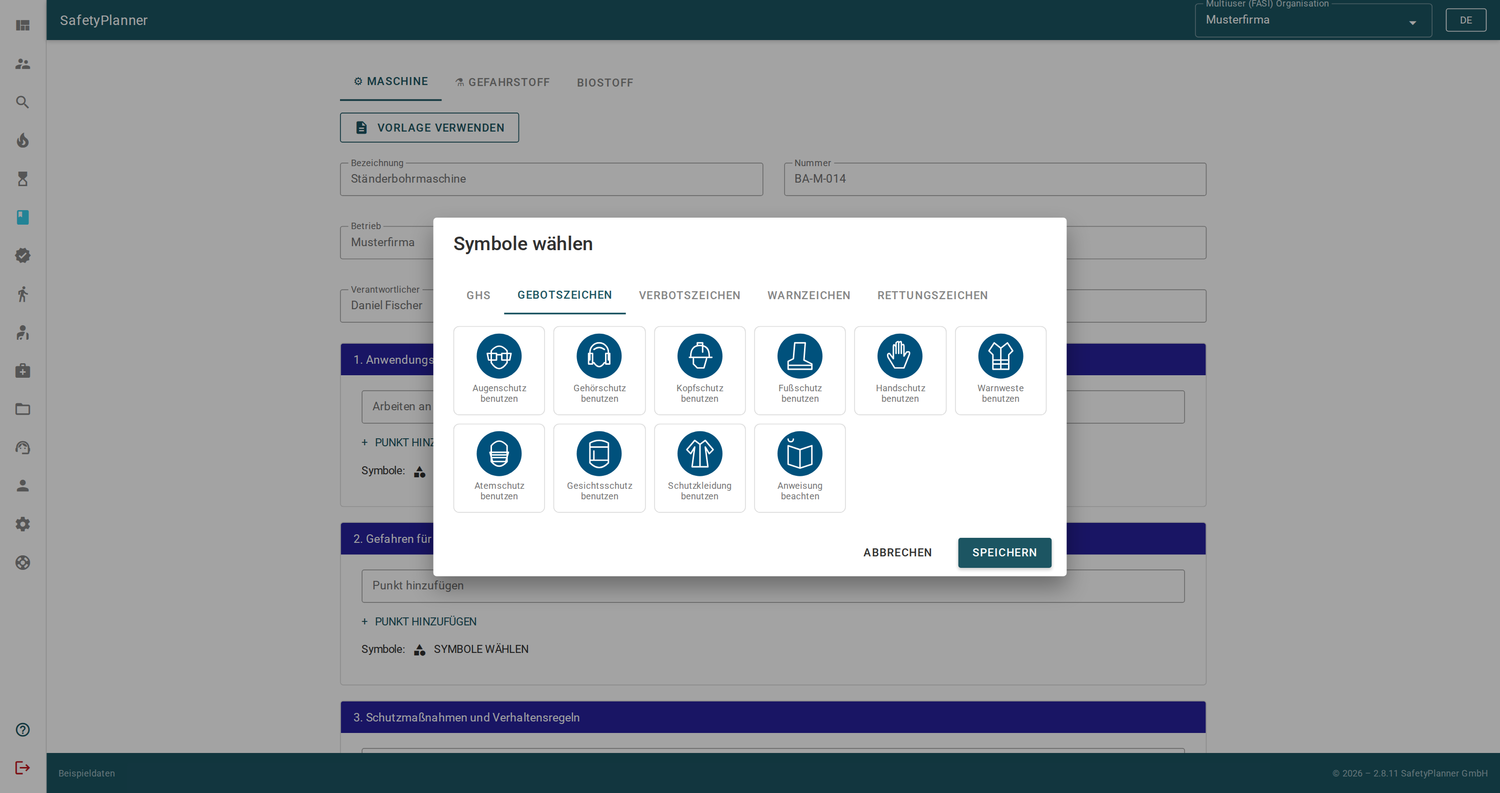Switch to the Rettungszeichen tab
Screen dimensions: 1500x793
point(933,295)
